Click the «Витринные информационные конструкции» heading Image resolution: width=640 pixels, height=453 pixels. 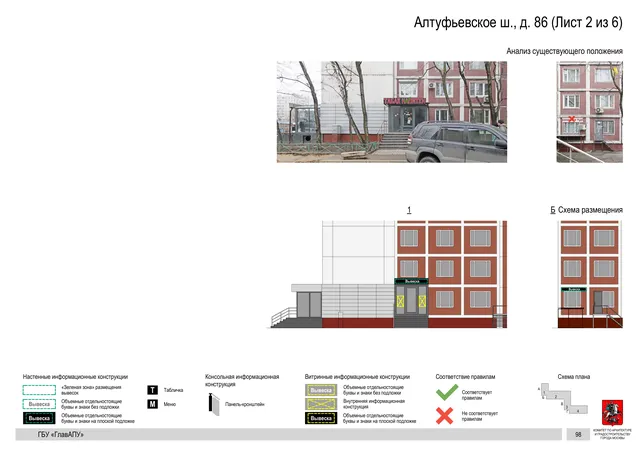coord(357,377)
